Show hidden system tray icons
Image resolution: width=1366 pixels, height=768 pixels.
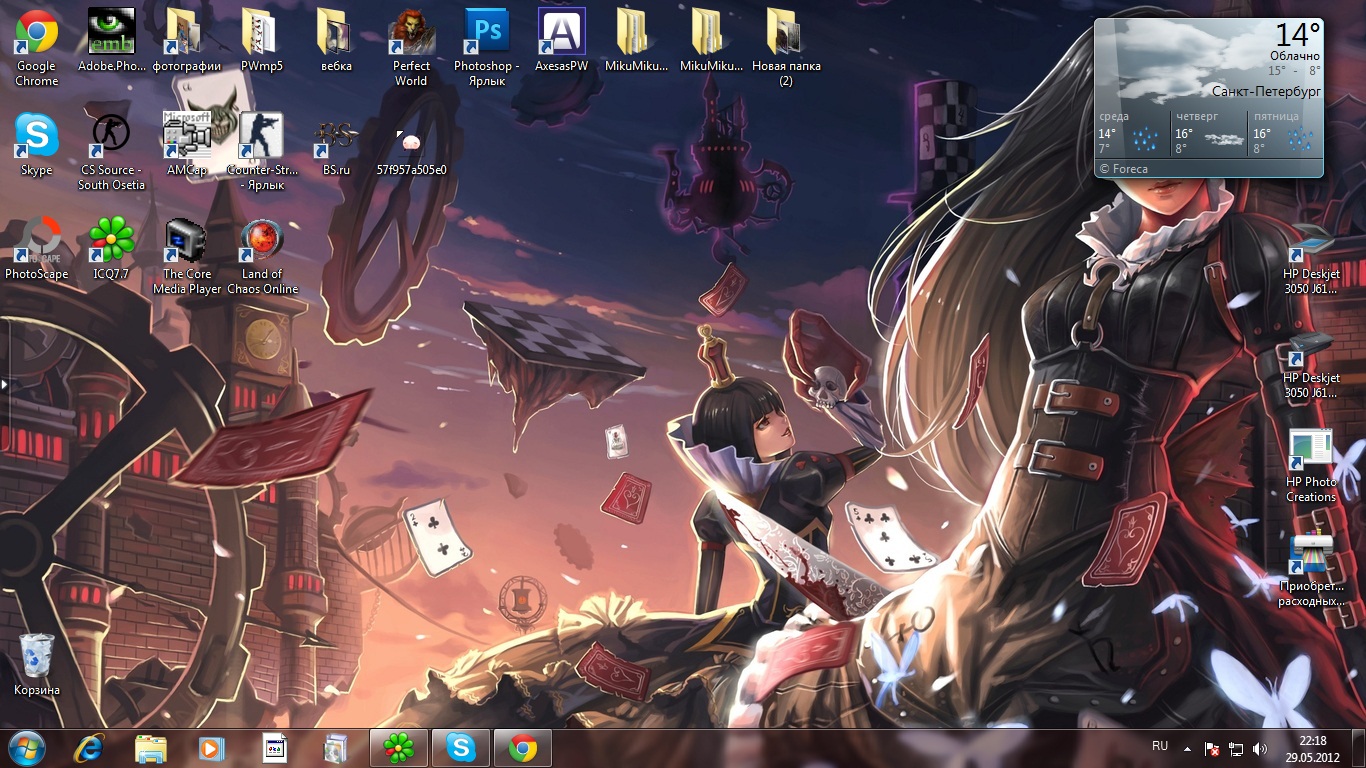tap(1187, 748)
